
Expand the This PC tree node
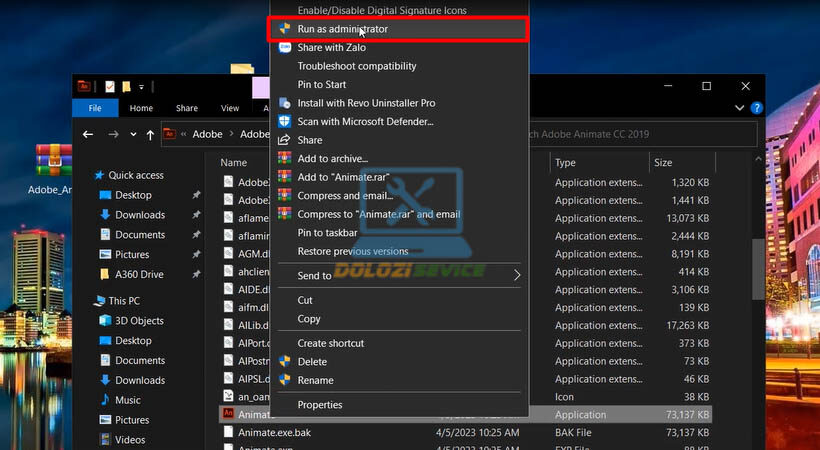(x=87, y=301)
